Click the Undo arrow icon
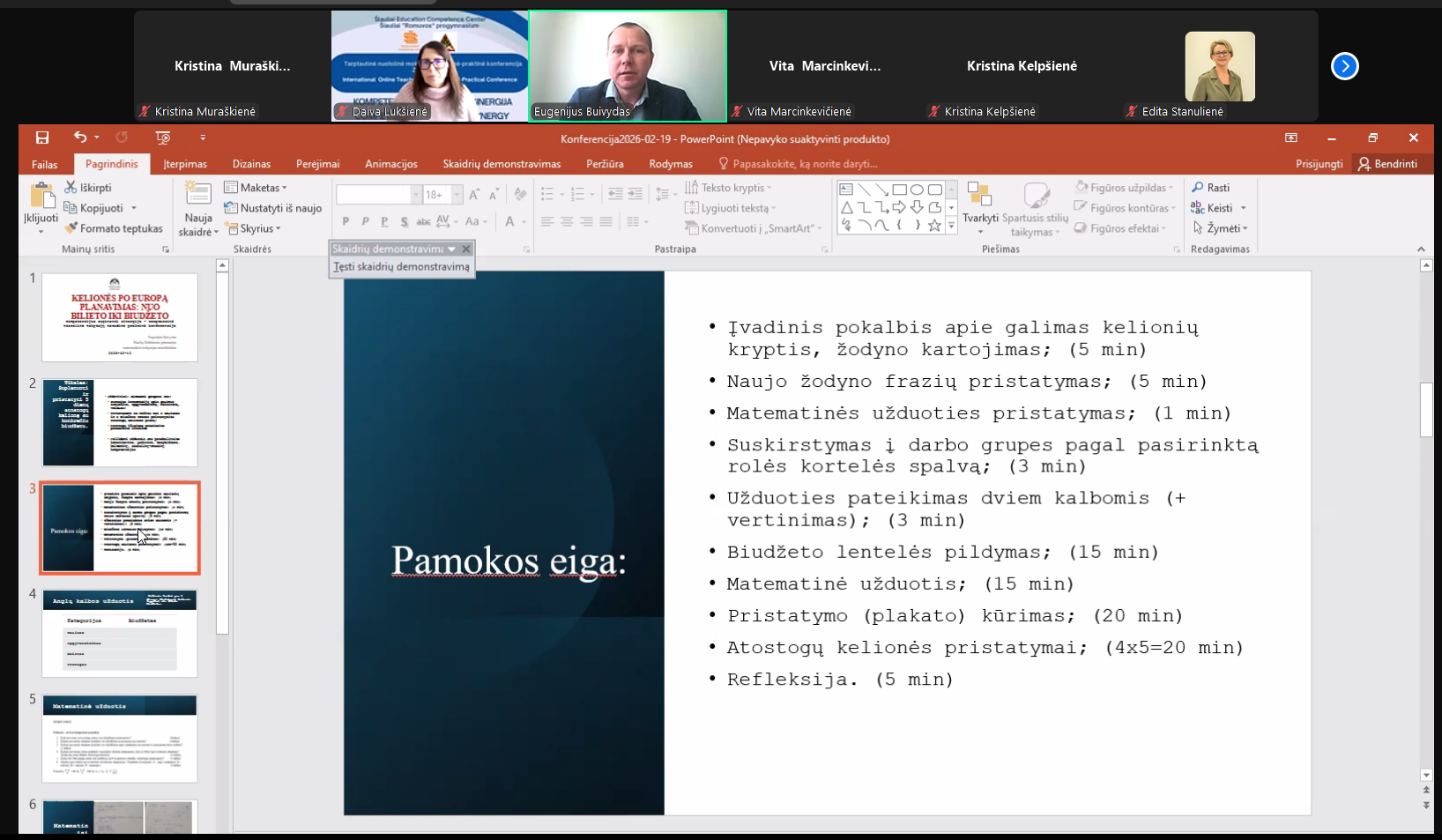The height and width of the screenshot is (840, 1442). click(x=80, y=138)
